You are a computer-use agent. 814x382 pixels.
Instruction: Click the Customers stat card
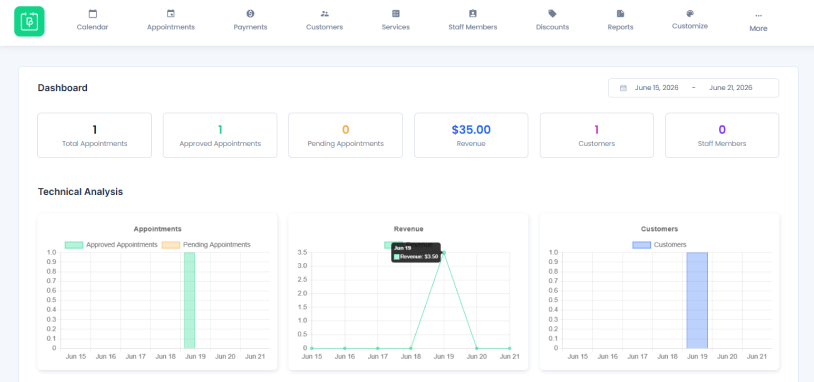point(597,135)
